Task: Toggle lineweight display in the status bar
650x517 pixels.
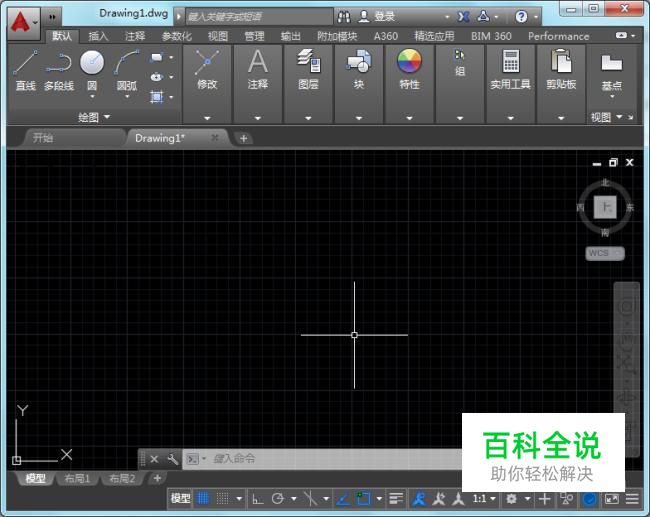Action: pos(396,499)
